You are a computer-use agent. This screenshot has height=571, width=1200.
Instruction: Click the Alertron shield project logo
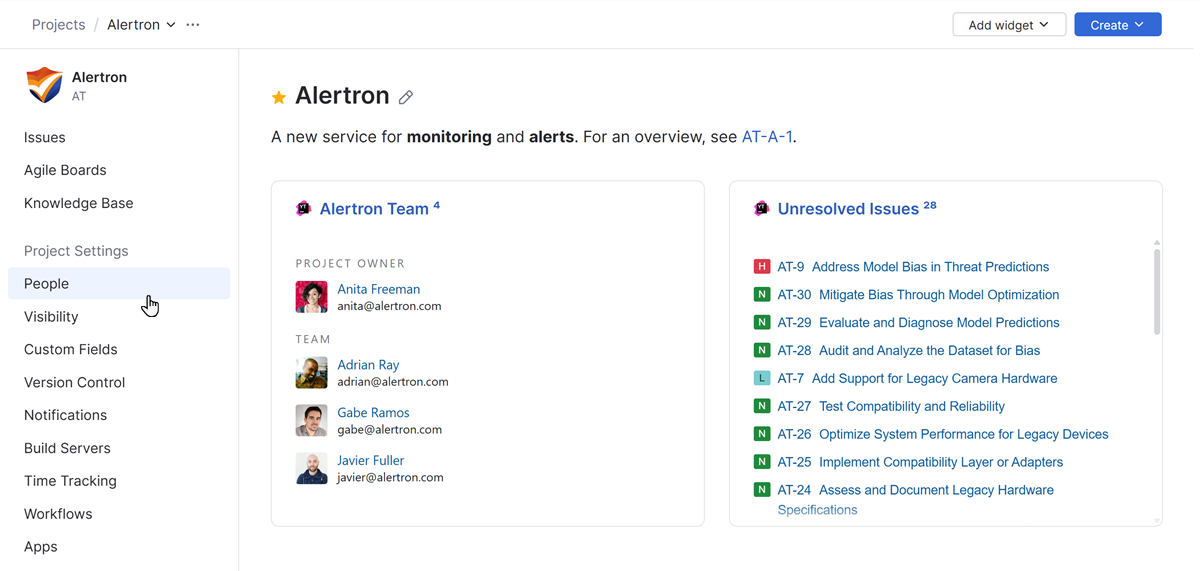tap(44, 85)
